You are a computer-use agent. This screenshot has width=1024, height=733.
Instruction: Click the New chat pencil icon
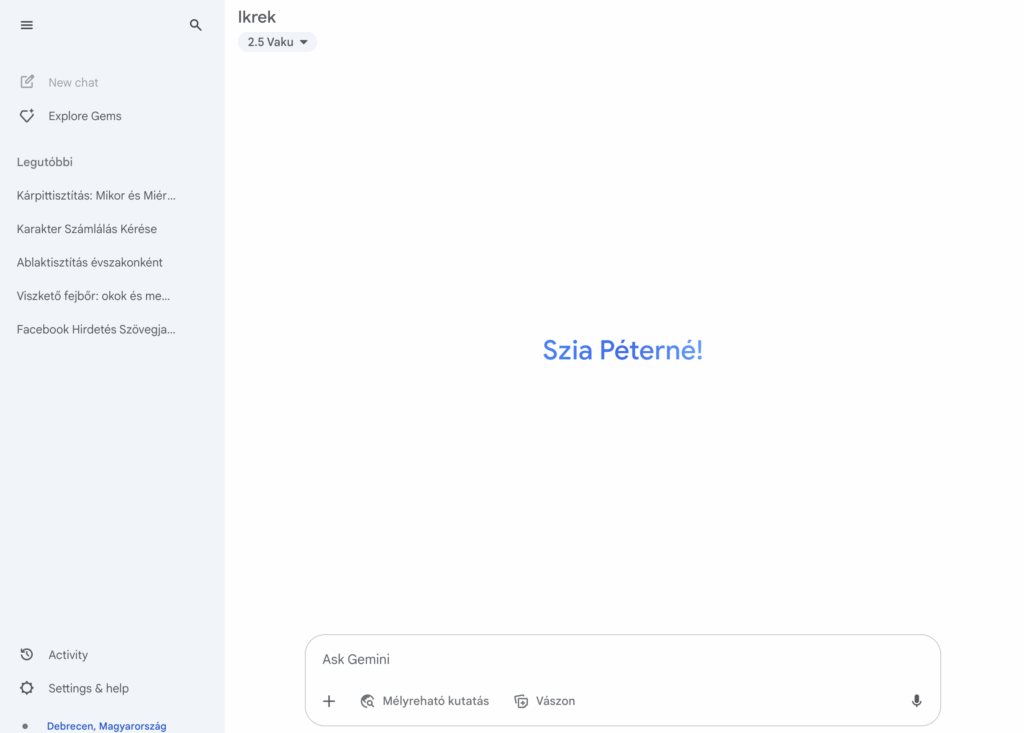pos(27,82)
